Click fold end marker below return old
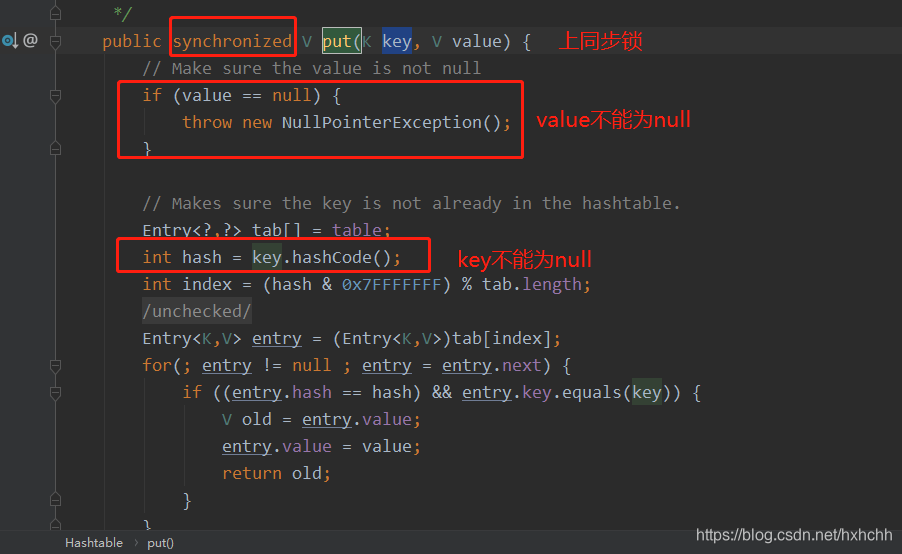The width and height of the screenshot is (902, 554). click(x=56, y=499)
